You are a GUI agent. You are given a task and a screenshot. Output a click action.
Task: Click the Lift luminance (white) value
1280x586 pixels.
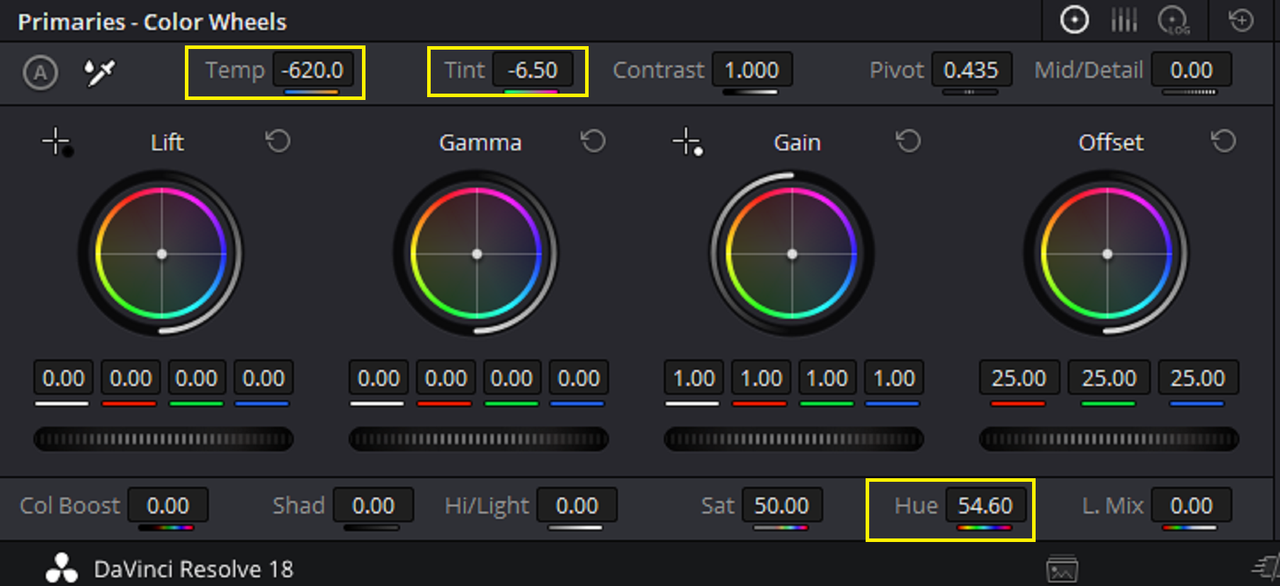coord(64,379)
